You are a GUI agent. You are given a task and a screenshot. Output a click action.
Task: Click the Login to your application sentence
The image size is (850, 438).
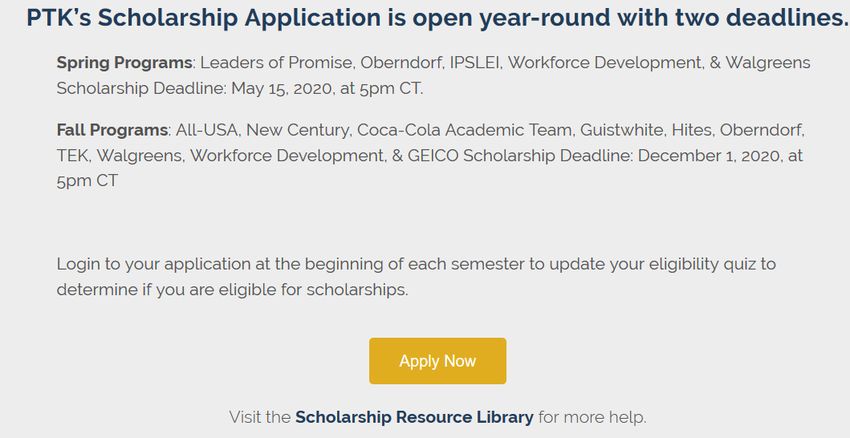coord(416,276)
